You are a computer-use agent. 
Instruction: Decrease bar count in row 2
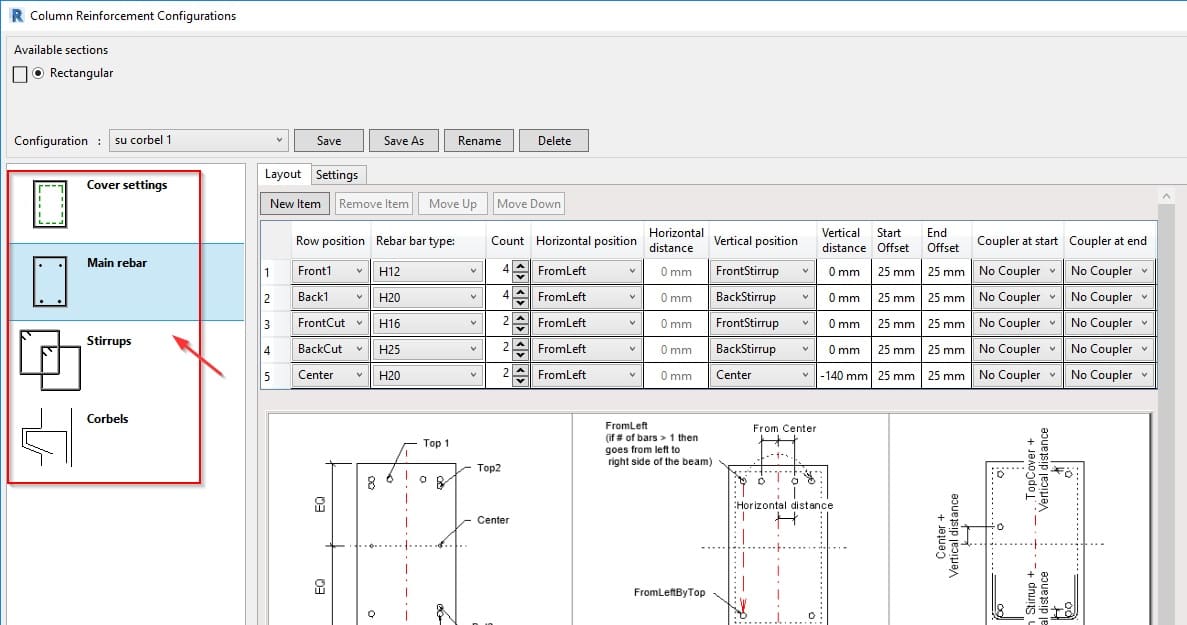520,303
